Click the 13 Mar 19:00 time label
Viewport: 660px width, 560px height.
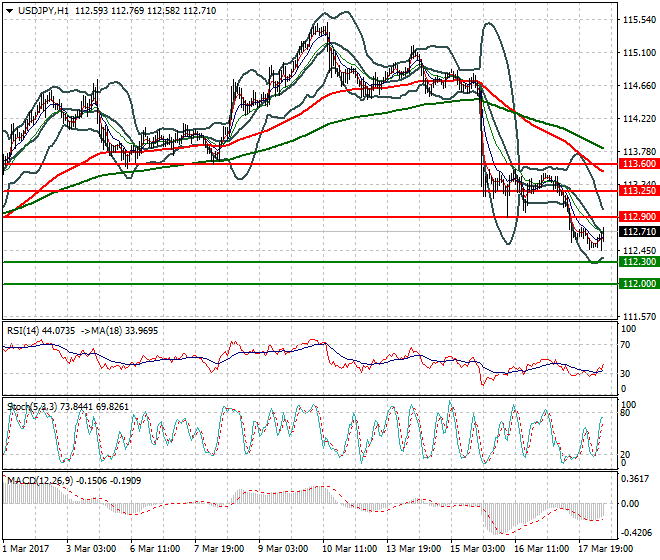click(x=413, y=549)
